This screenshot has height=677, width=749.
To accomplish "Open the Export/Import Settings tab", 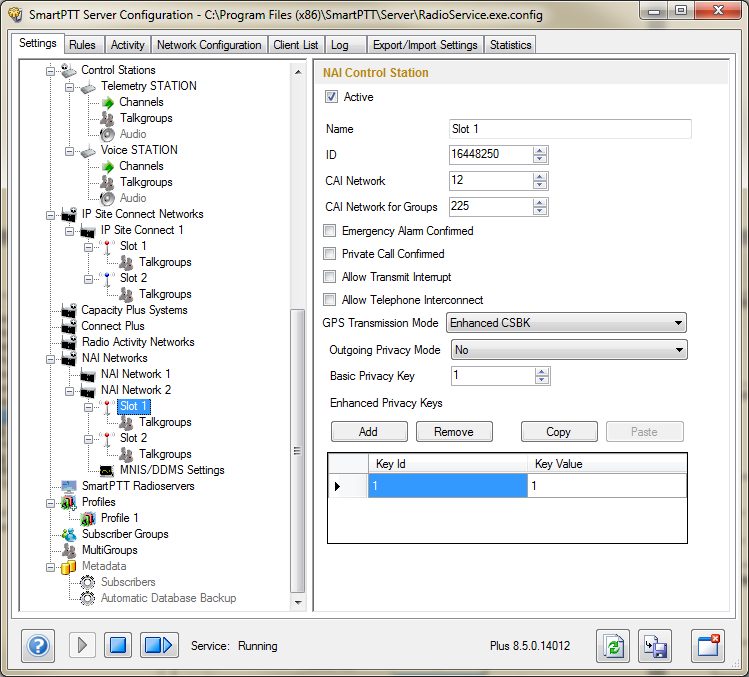I will pyautogui.click(x=425, y=45).
